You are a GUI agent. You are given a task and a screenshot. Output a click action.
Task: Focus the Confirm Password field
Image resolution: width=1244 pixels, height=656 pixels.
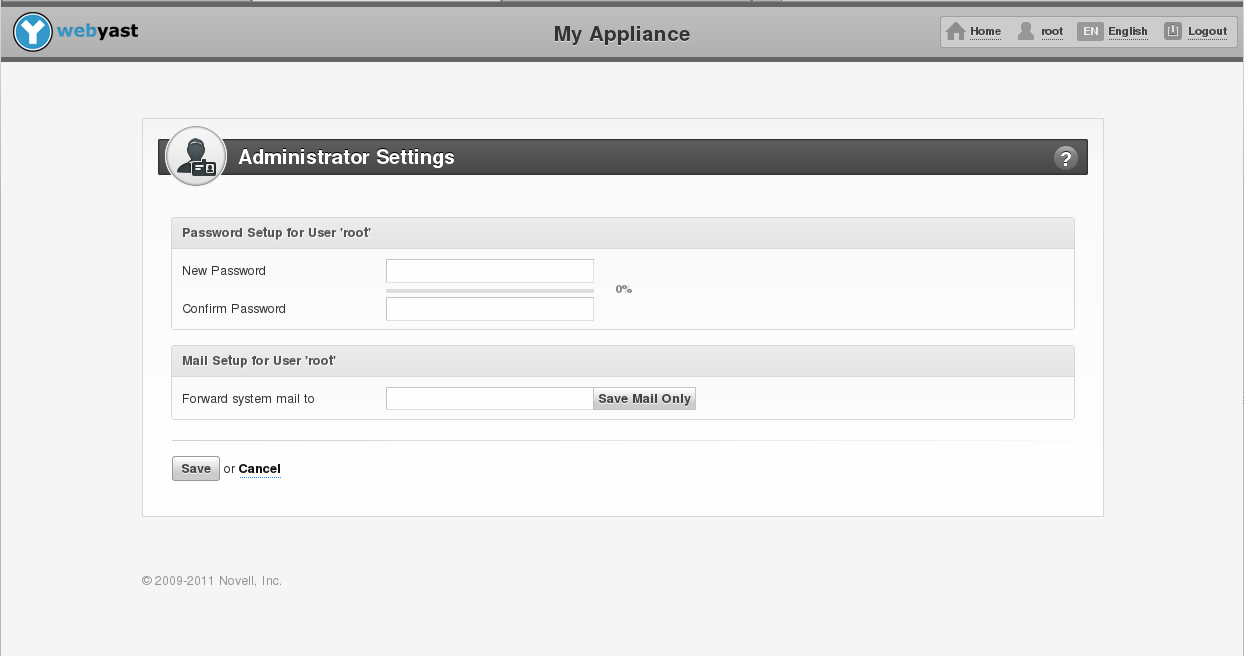(489, 309)
